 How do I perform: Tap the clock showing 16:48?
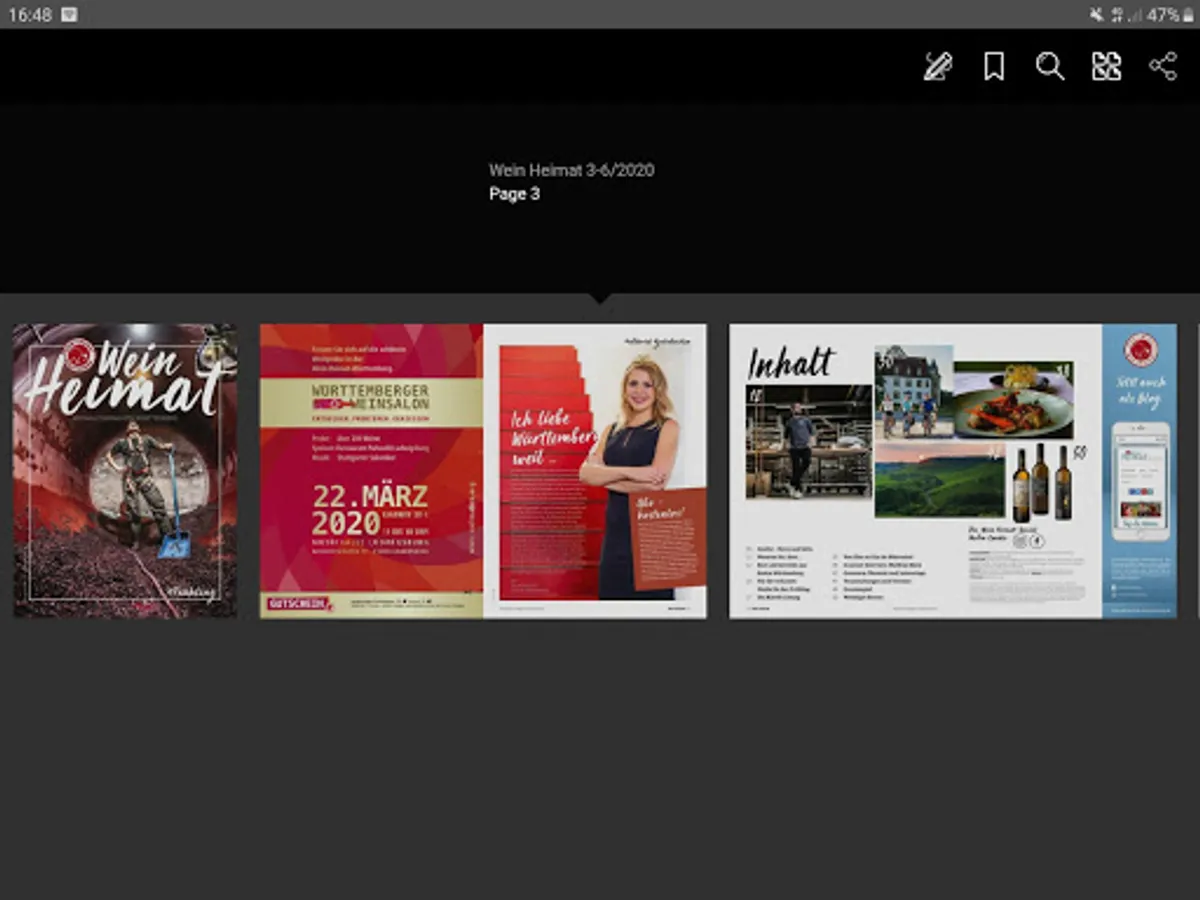30,15
